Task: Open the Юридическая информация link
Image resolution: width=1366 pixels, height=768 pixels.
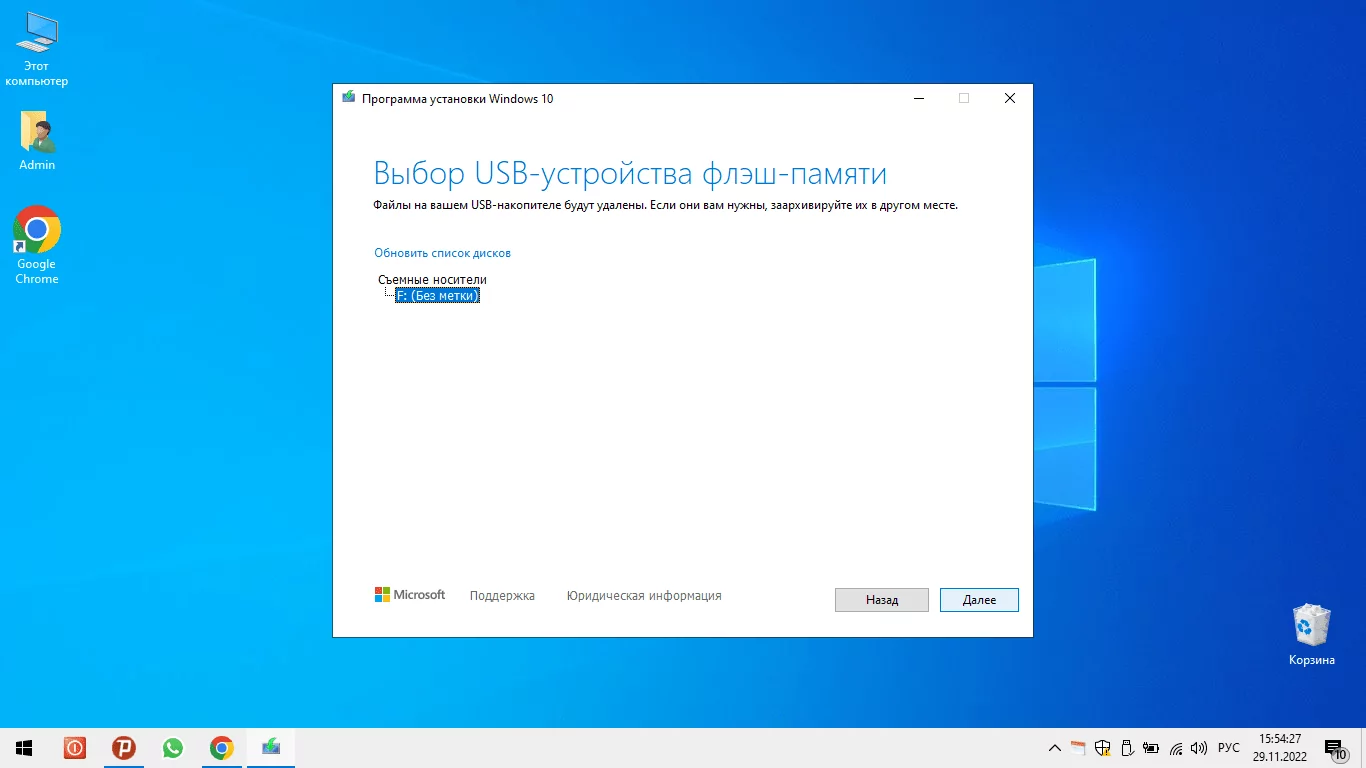Action: (643, 596)
